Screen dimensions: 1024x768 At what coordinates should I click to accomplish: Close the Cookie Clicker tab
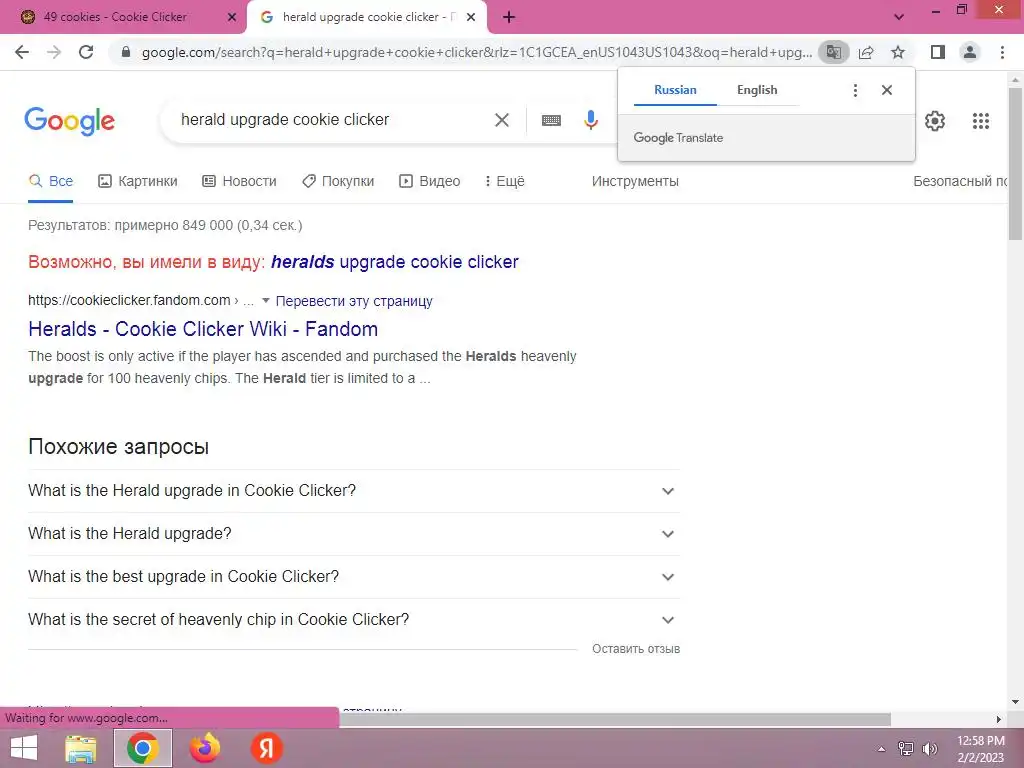(232, 18)
